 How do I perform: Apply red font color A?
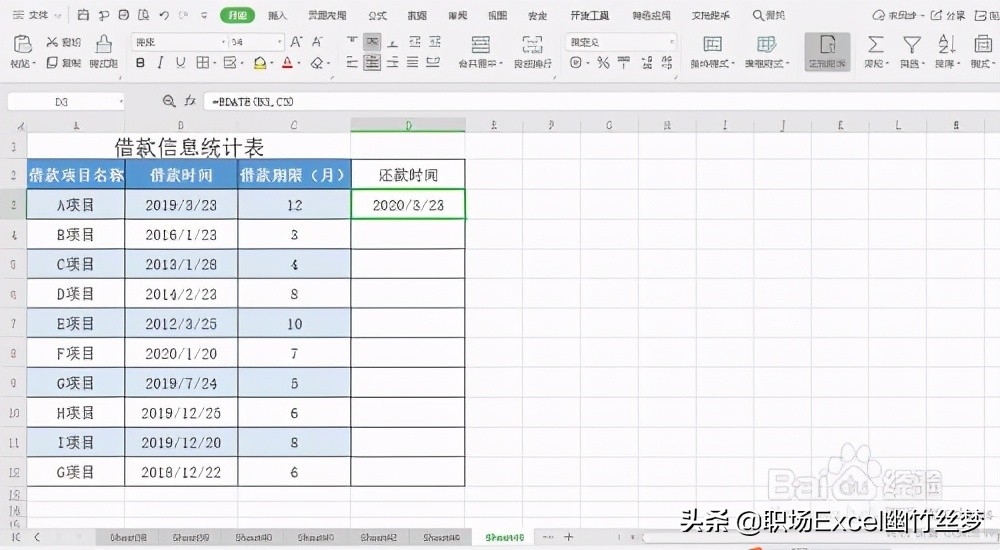pos(288,63)
